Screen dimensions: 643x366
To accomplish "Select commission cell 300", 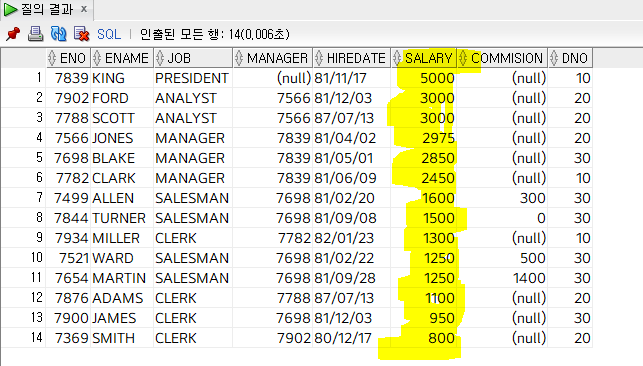I will (502, 198).
